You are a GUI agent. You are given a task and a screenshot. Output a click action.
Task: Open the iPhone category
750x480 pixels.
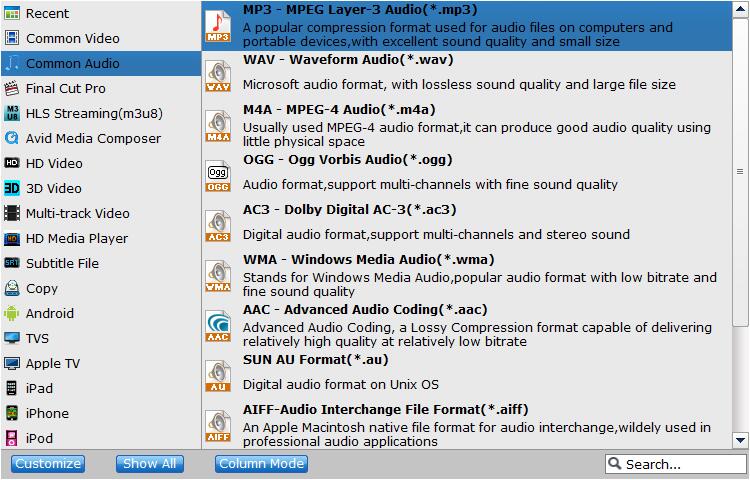click(101, 413)
